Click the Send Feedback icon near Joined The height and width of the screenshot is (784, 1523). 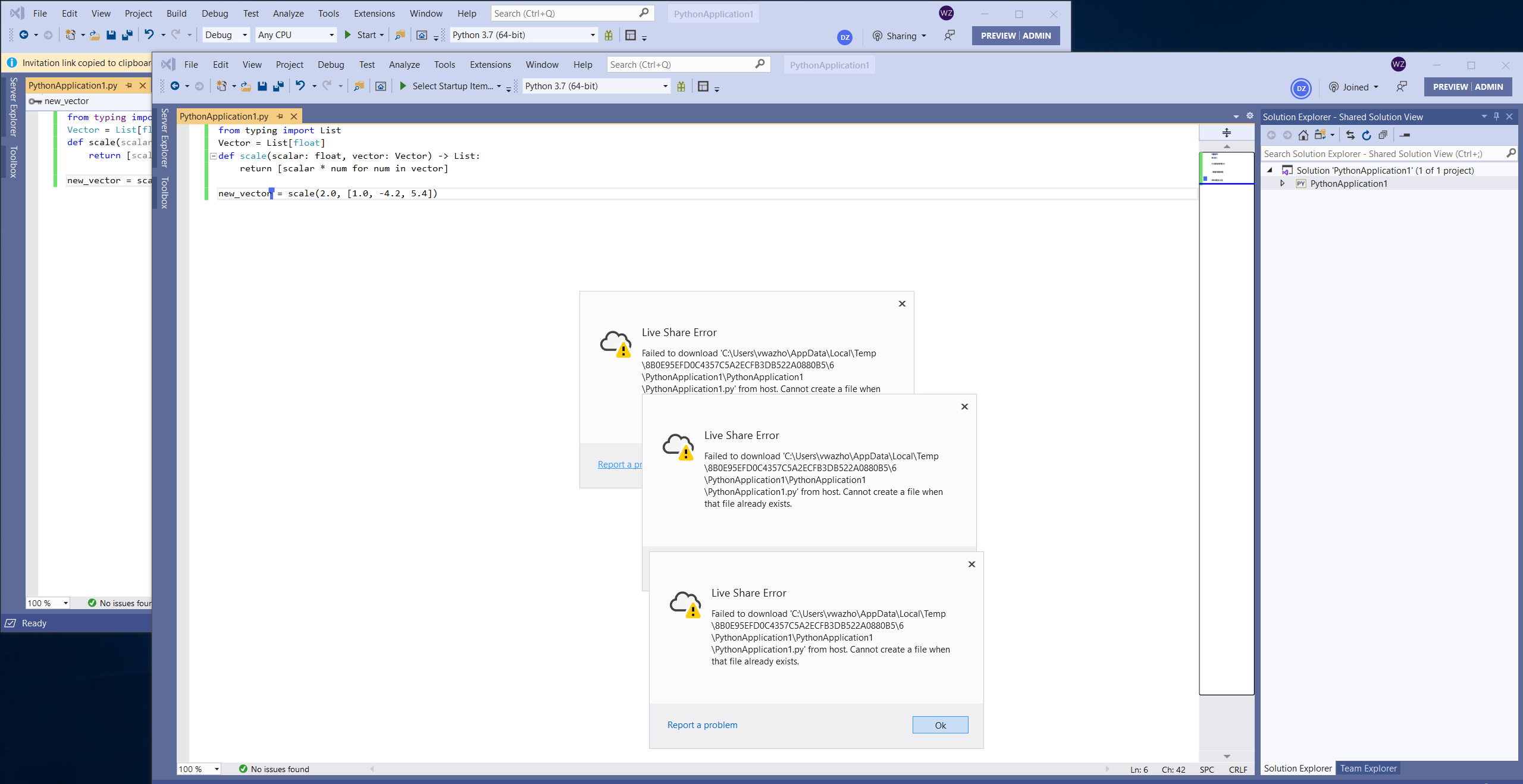point(1402,87)
